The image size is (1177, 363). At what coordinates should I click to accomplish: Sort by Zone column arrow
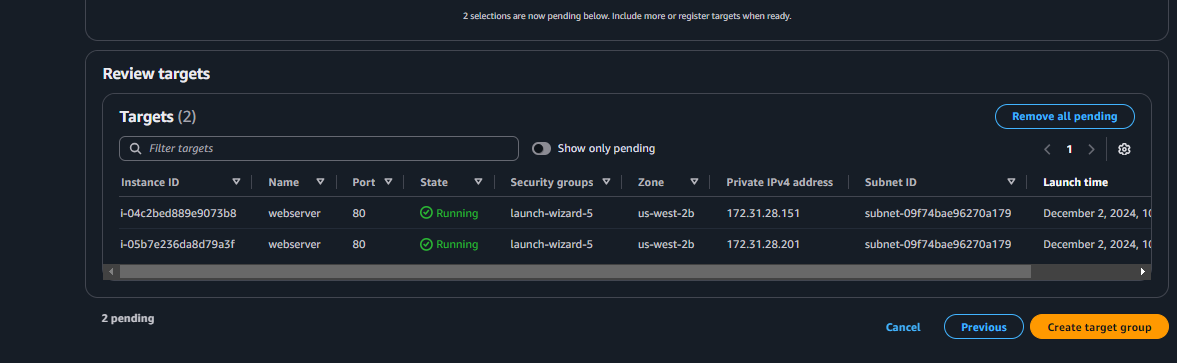pos(694,182)
